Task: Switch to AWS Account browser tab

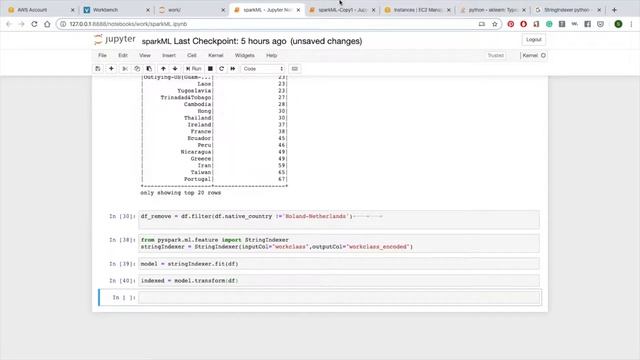Action: pos(39,10)
